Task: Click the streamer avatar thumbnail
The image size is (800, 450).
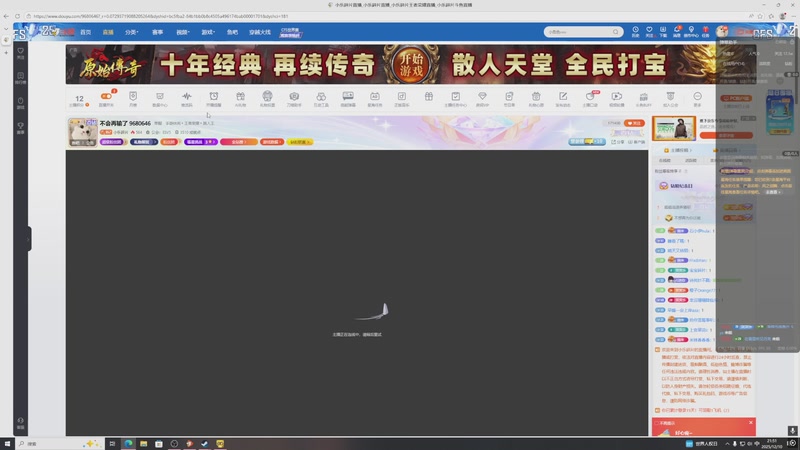Action: coord(83,132)
